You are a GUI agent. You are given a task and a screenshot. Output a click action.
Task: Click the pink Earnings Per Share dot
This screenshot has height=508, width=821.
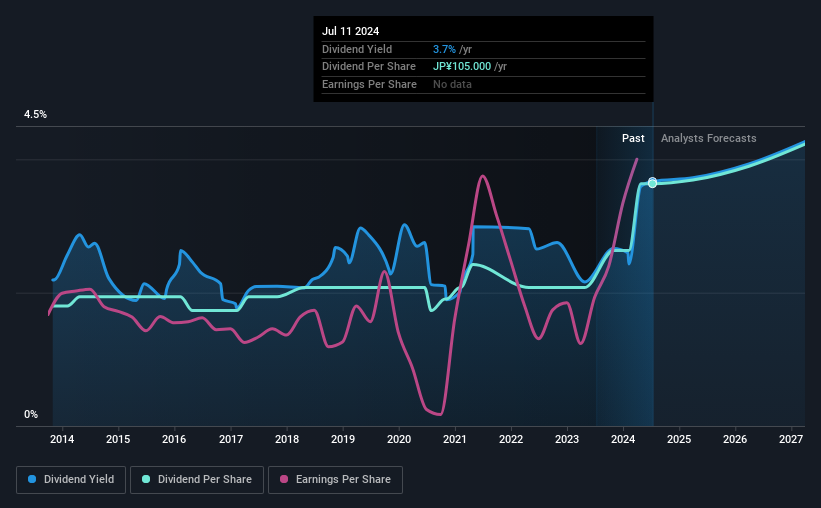(x=284, y=479)
